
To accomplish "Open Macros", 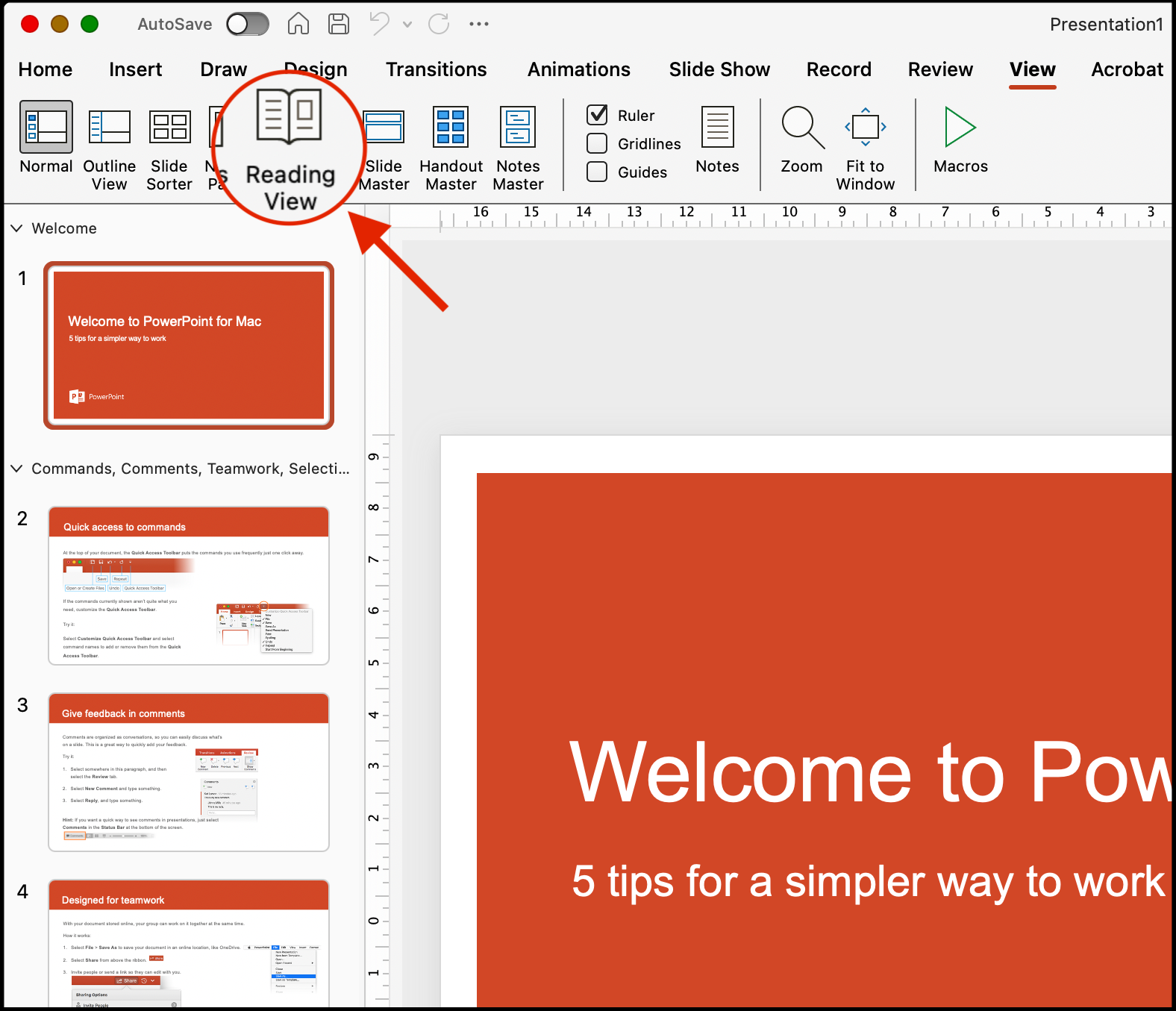I will point(960,140).
